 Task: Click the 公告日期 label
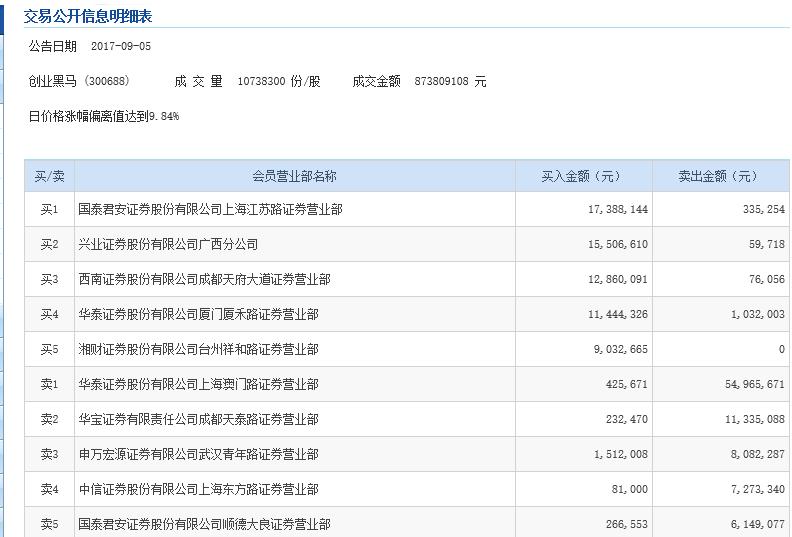pos(53,46)
